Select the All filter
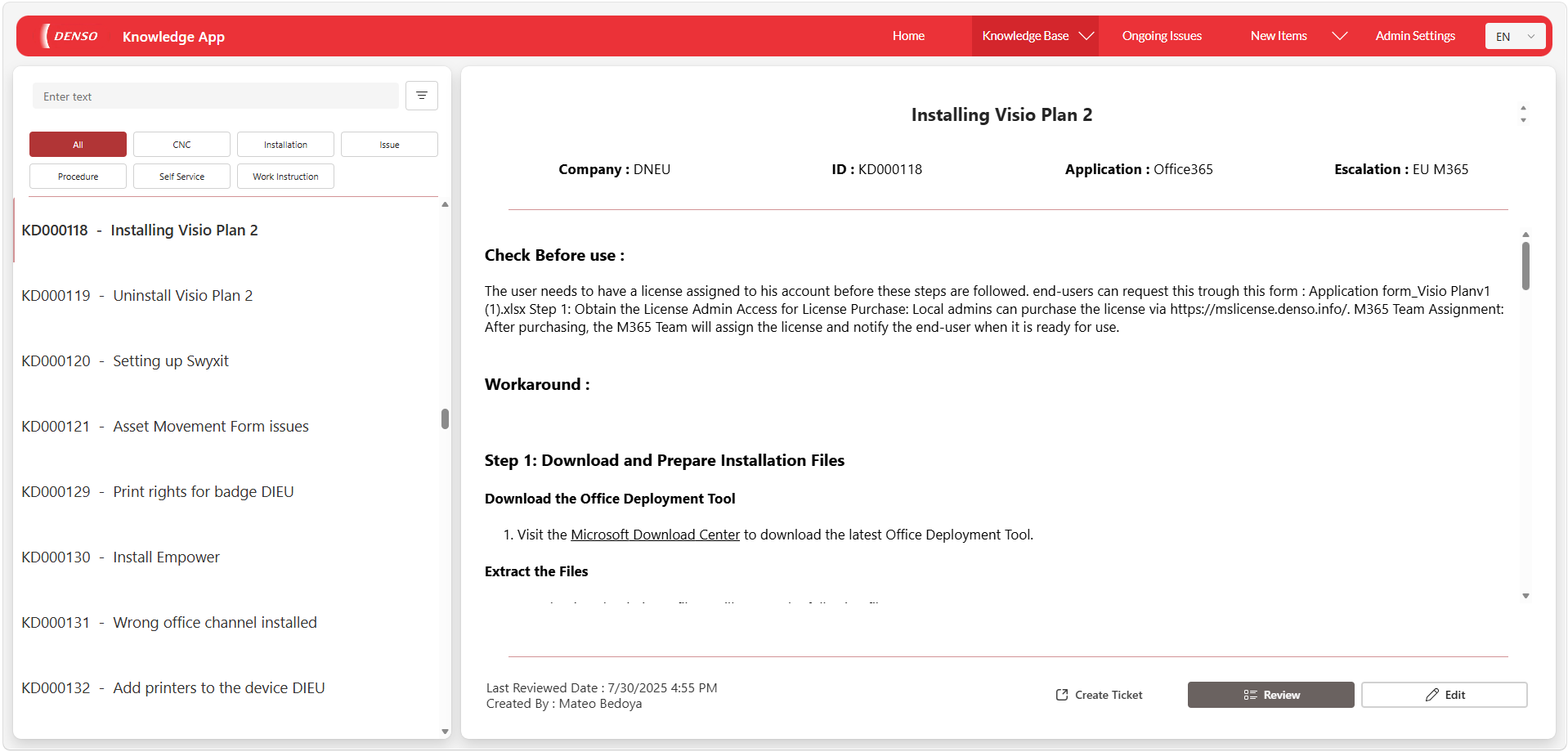Image resolution: width=1568 pixels, height=752 pixels. tap(78, 144)
